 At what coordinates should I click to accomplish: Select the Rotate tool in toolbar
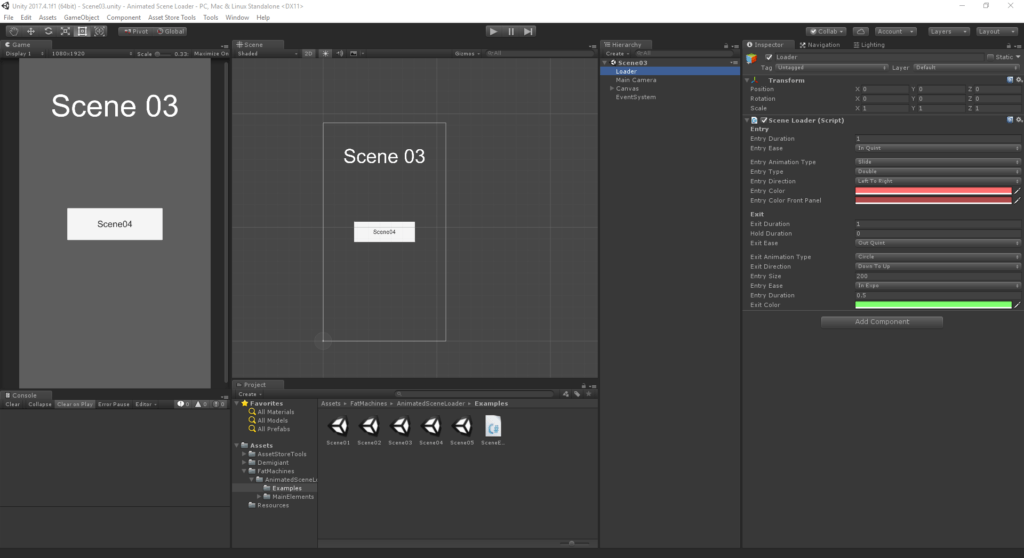click(x=48, y=31)
